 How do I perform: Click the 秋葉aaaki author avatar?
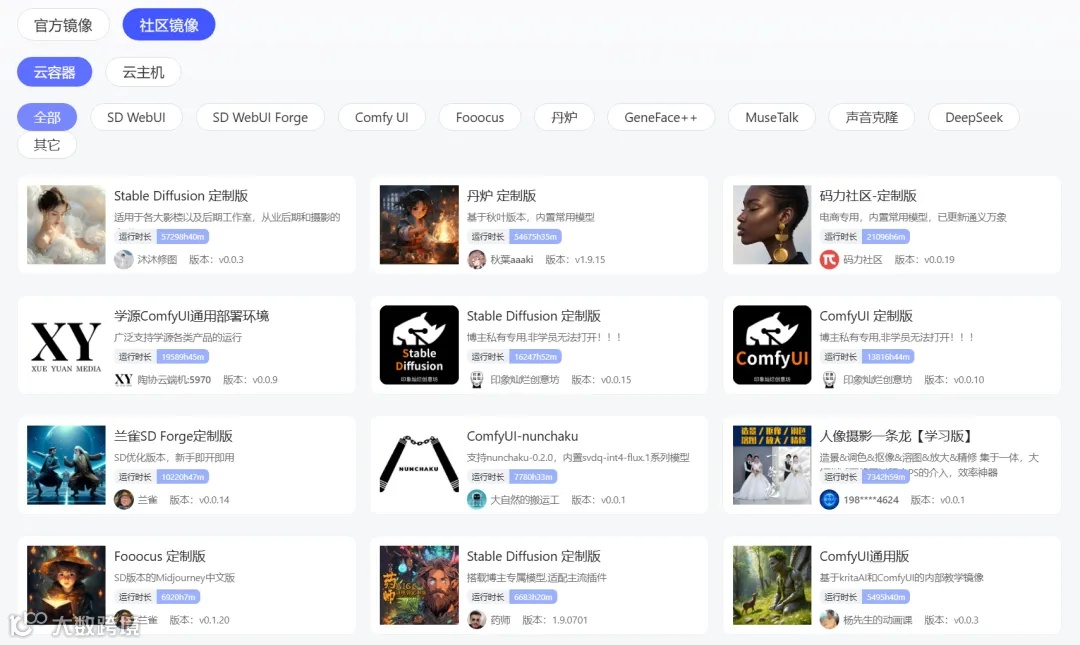477,259
